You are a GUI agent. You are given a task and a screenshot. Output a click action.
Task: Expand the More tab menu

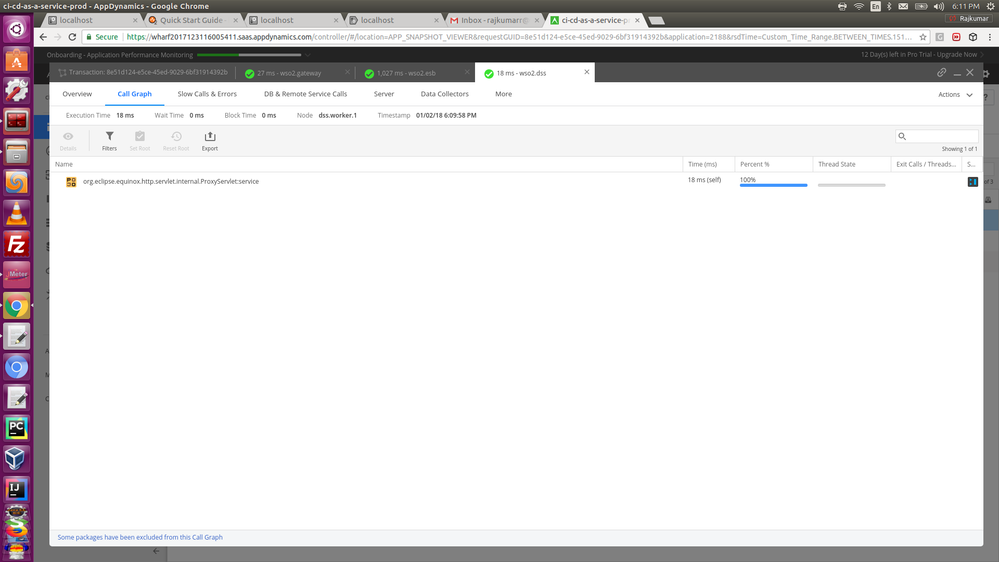pyautogui.click(x=503, y=94)
